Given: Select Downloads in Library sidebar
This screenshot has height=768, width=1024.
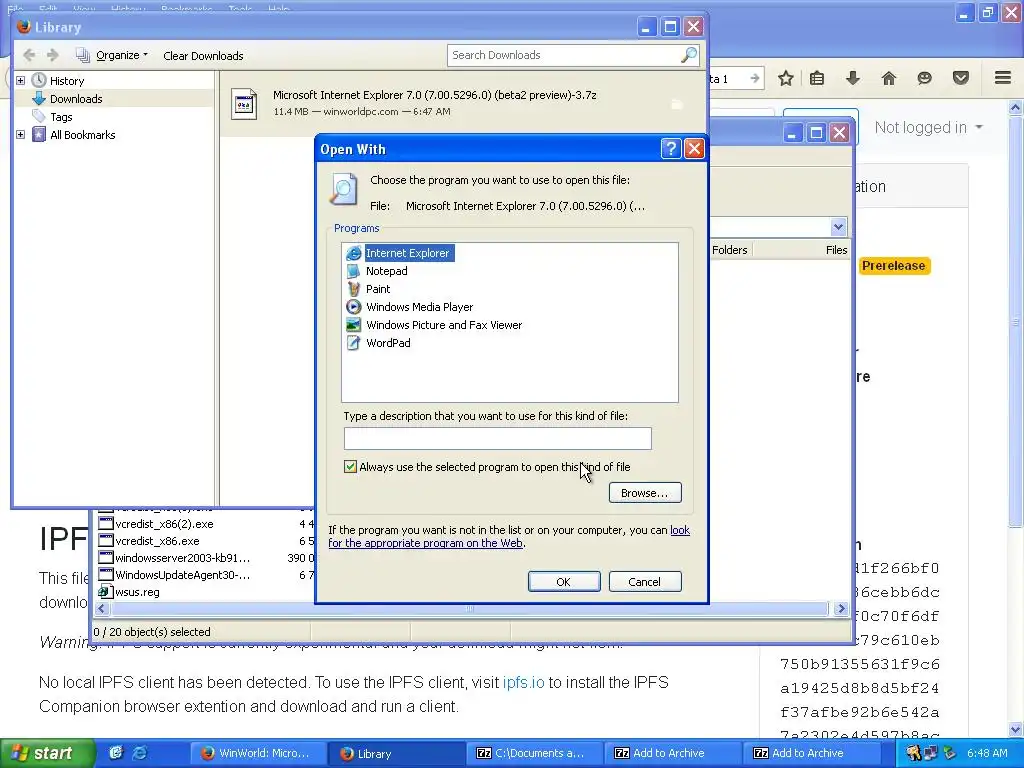Looking at the screenshot, I should coord(76,99).
